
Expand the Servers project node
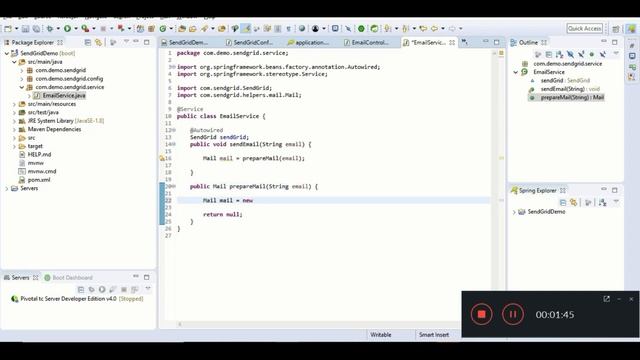[7, 189]
